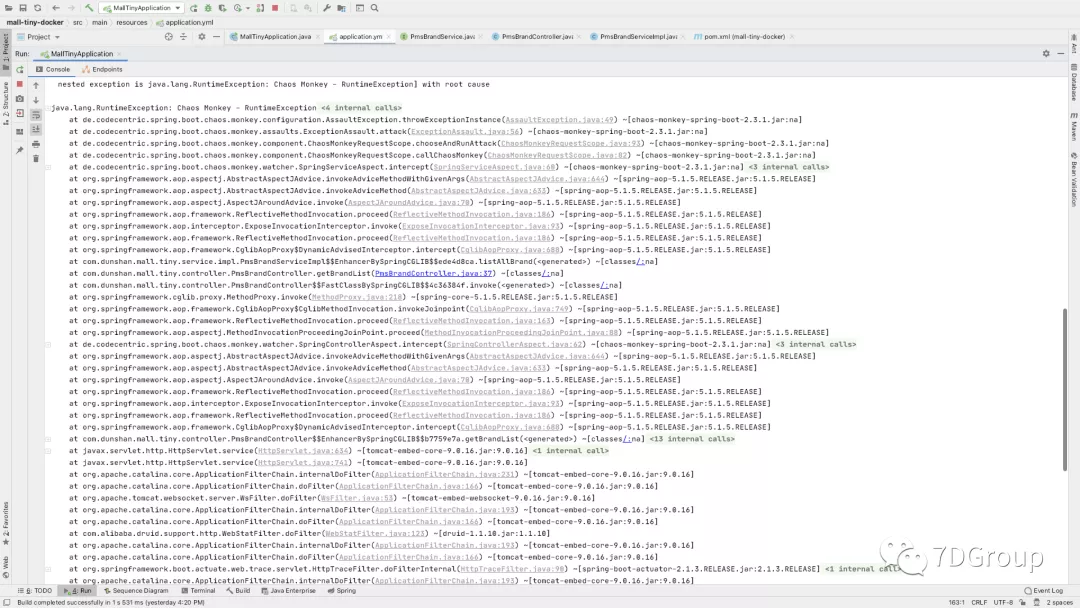Image resolution: width=1080 pixels, height=608 pixels.
Task: Expand '3 internal calls' after SpringControllerAspect line
Action: click(816, 344)
